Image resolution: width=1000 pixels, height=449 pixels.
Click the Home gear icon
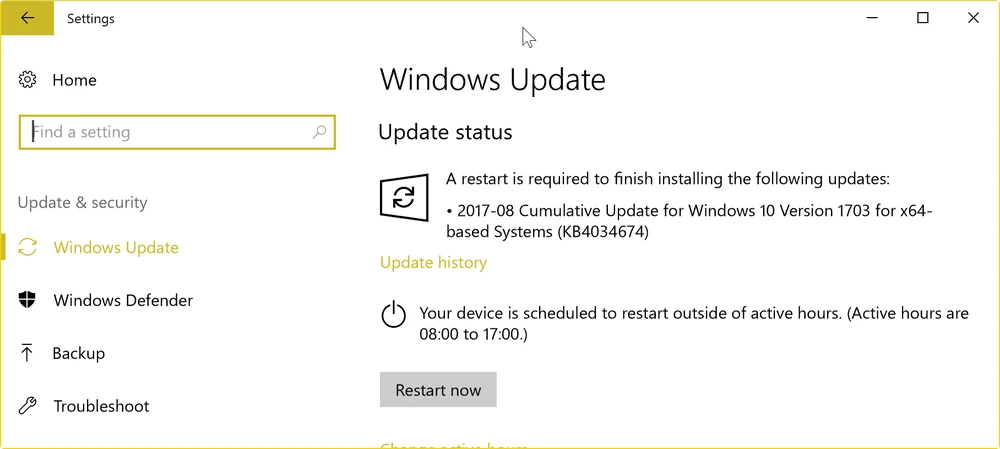(28, 80)
